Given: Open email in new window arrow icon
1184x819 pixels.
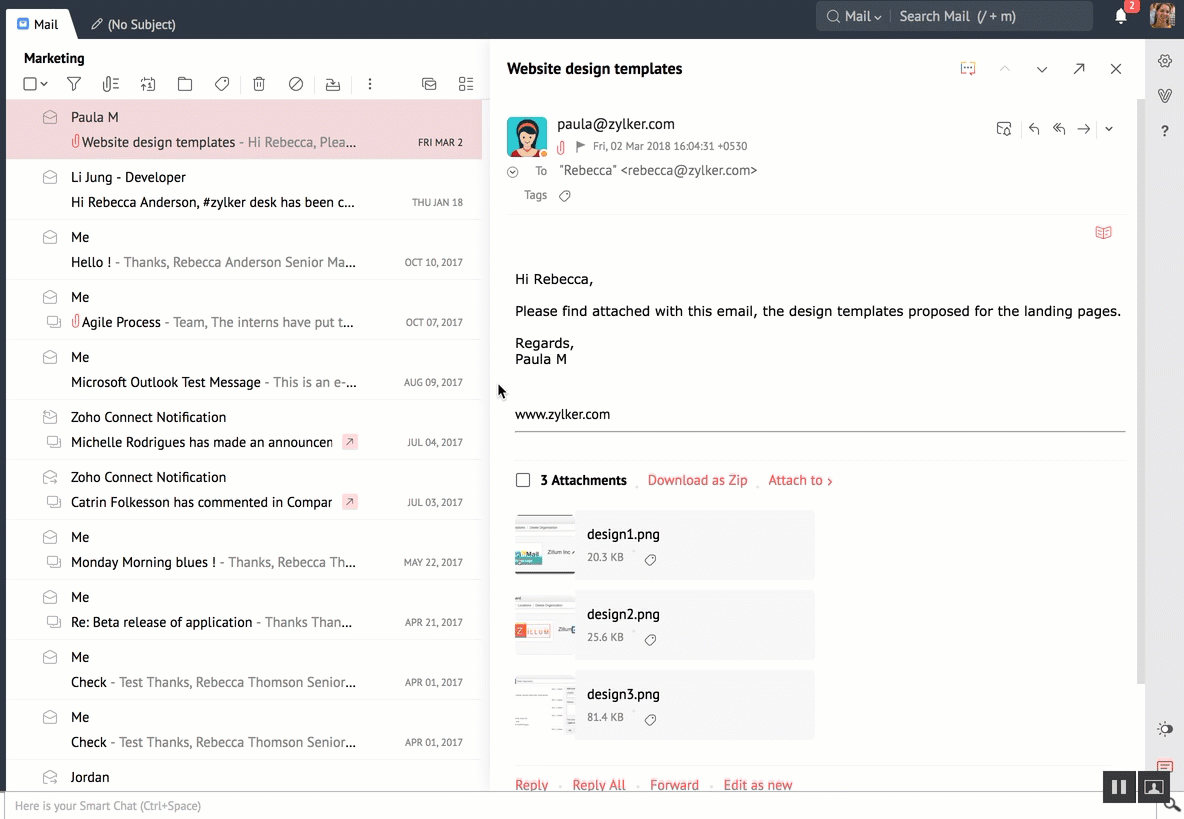Looking at the screenshot, I should (x=1079, y=69).
